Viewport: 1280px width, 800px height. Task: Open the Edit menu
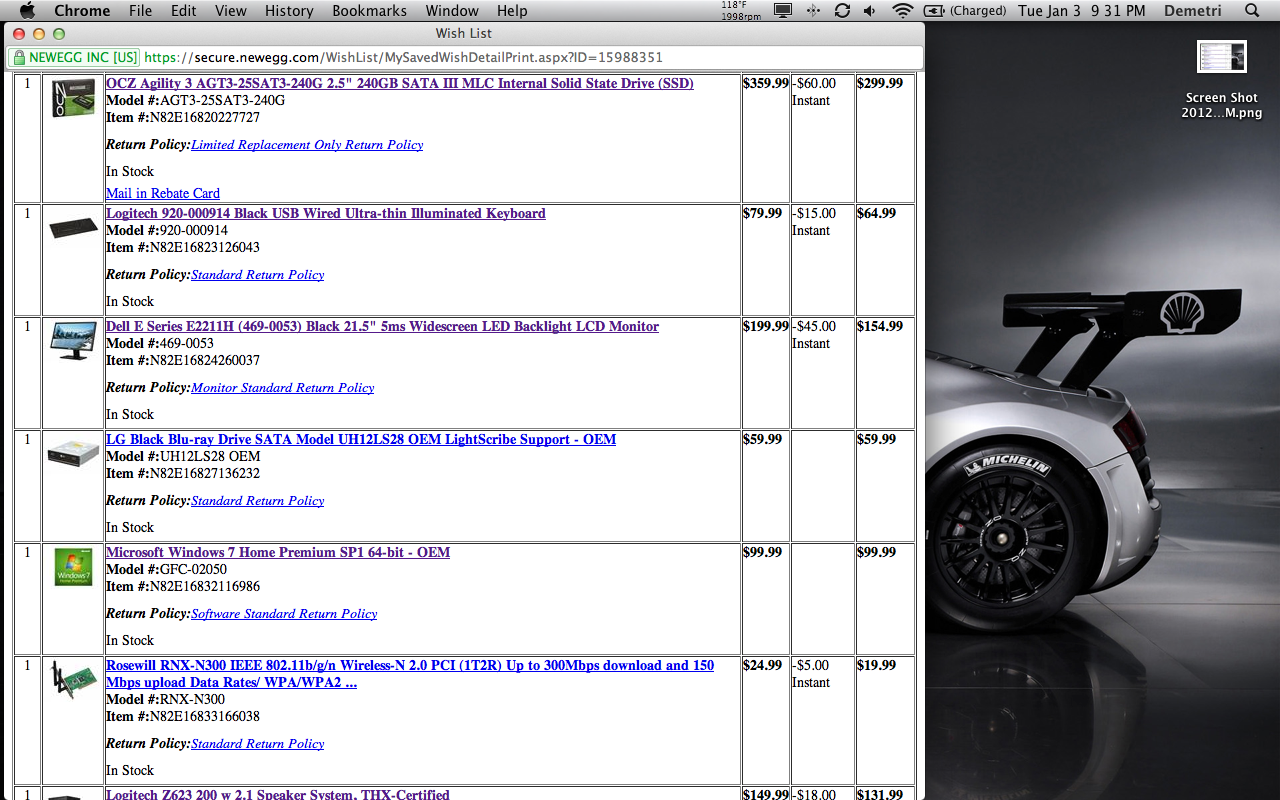183,10
